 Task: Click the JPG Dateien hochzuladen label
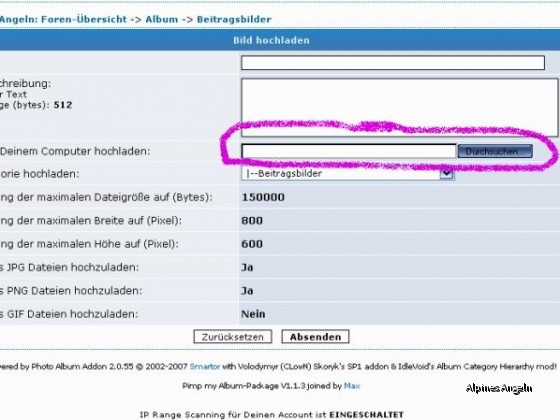click(x=70, y=268)
